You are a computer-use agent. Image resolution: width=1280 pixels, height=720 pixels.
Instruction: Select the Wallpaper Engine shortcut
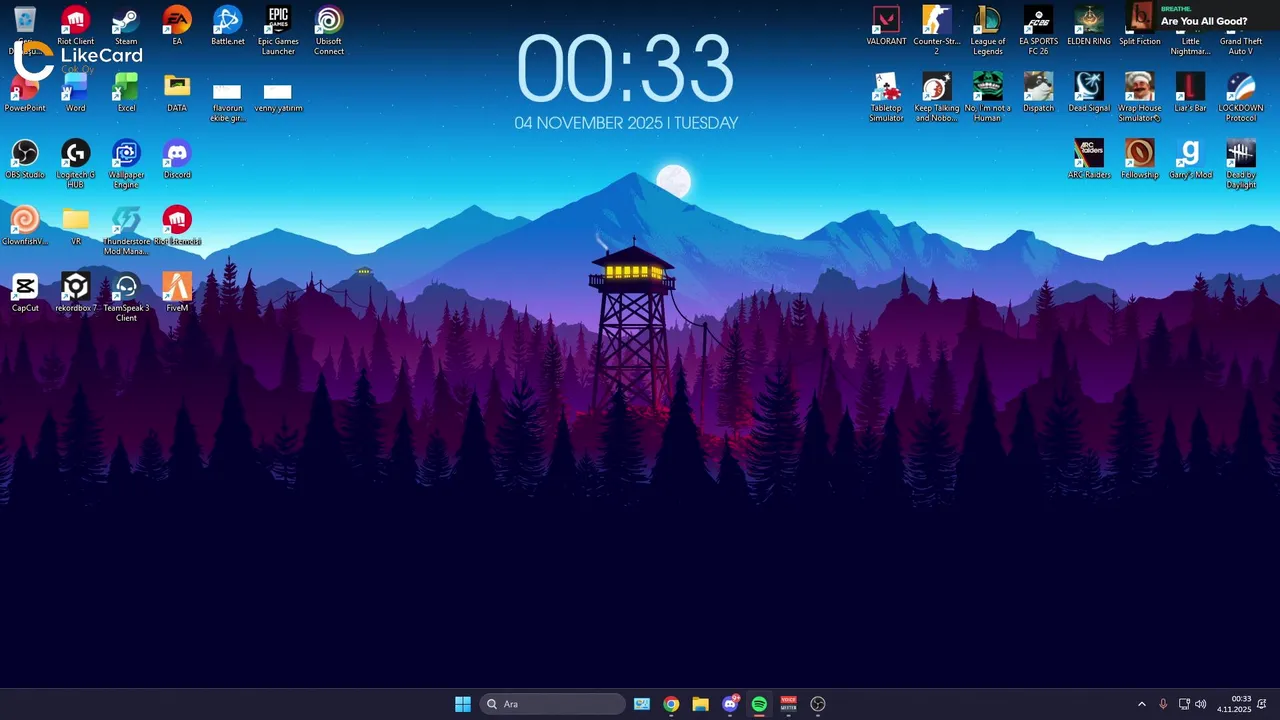pos(126,164)
